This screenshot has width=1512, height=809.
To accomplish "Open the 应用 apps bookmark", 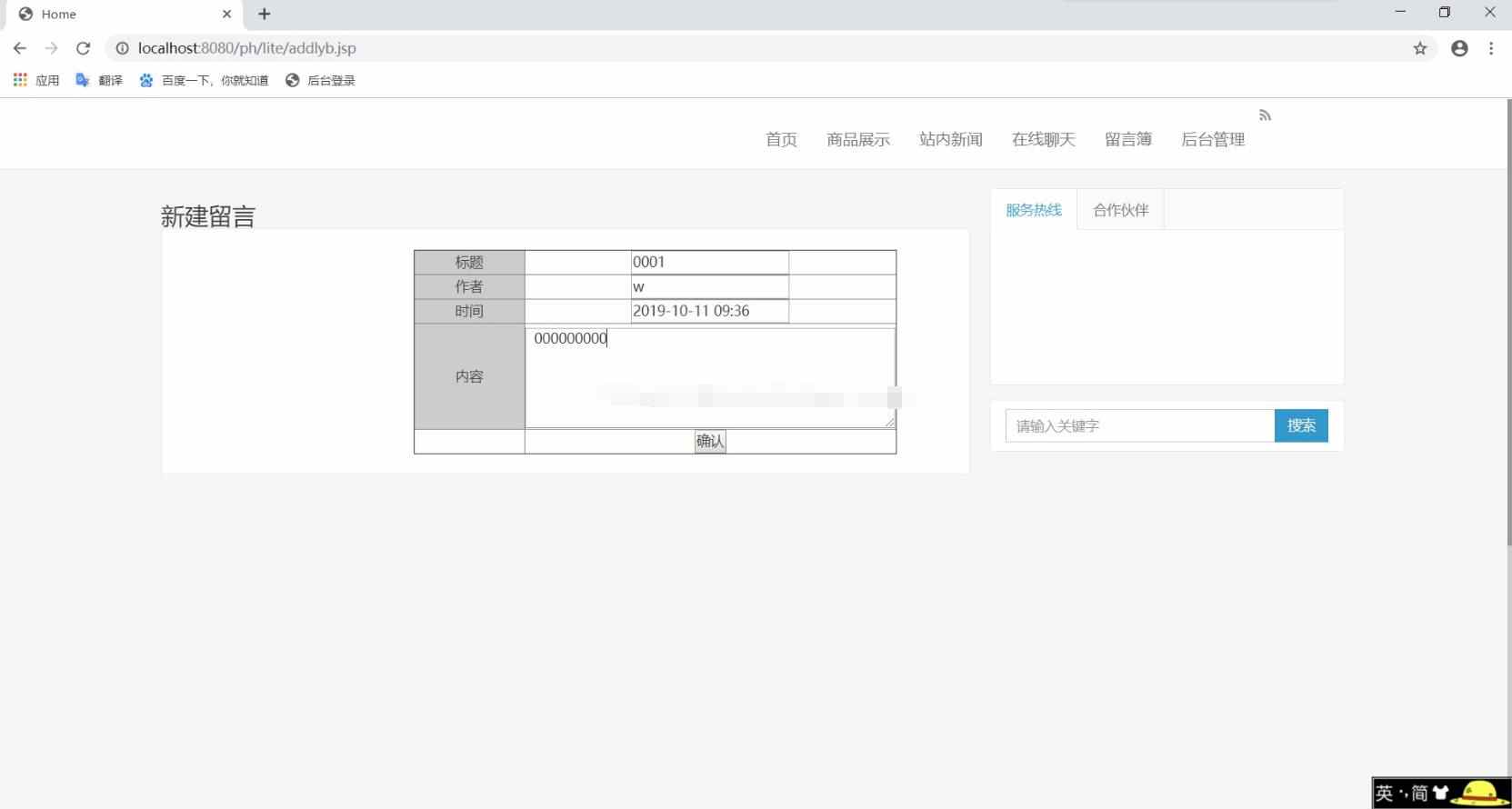I will coord(36,80).
